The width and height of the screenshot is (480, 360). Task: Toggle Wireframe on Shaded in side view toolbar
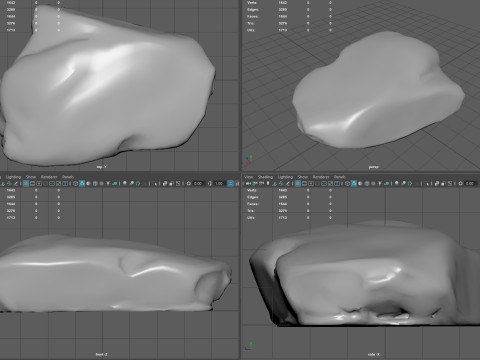(x=367, y=183)
